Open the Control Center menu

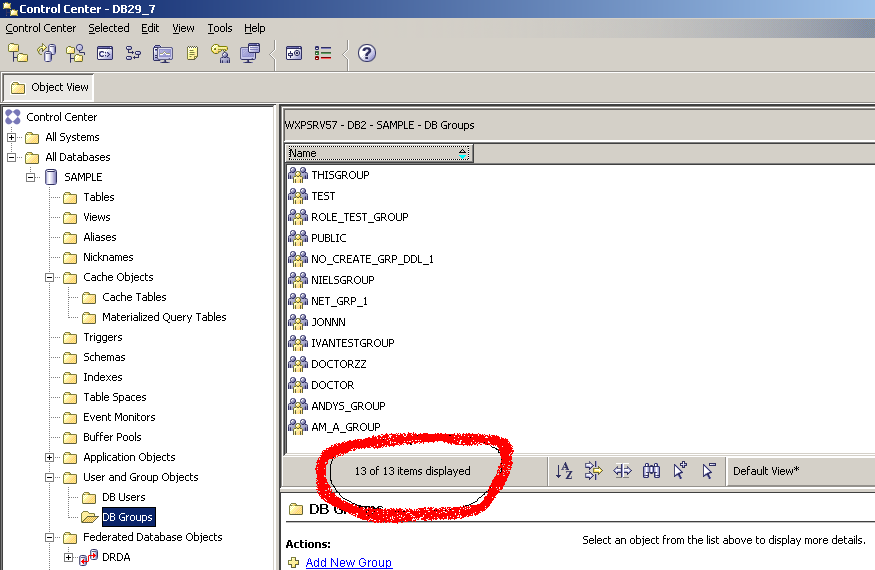pyautogui.click(x=41, y=28)
